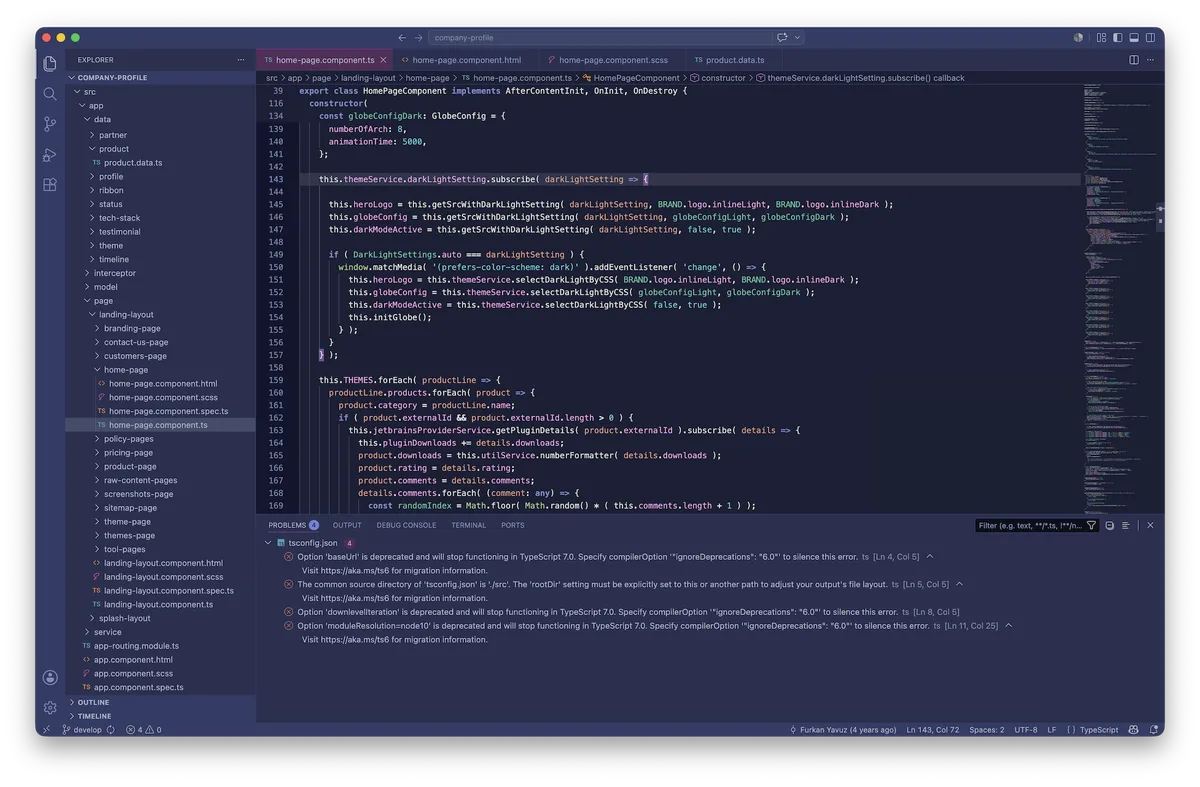Open the Run and Debug view
This screenshot has width=1200, height=787.
coord(50,155)
